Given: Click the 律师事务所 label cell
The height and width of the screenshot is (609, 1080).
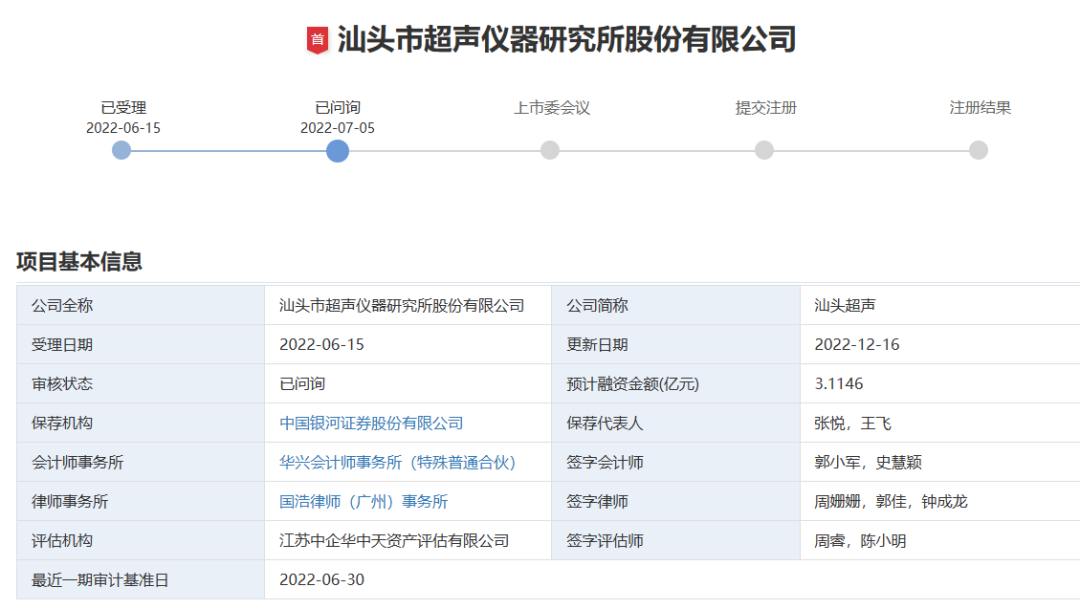Looking at the screenshot, I should pyautogui.click(x=141, y=502).
